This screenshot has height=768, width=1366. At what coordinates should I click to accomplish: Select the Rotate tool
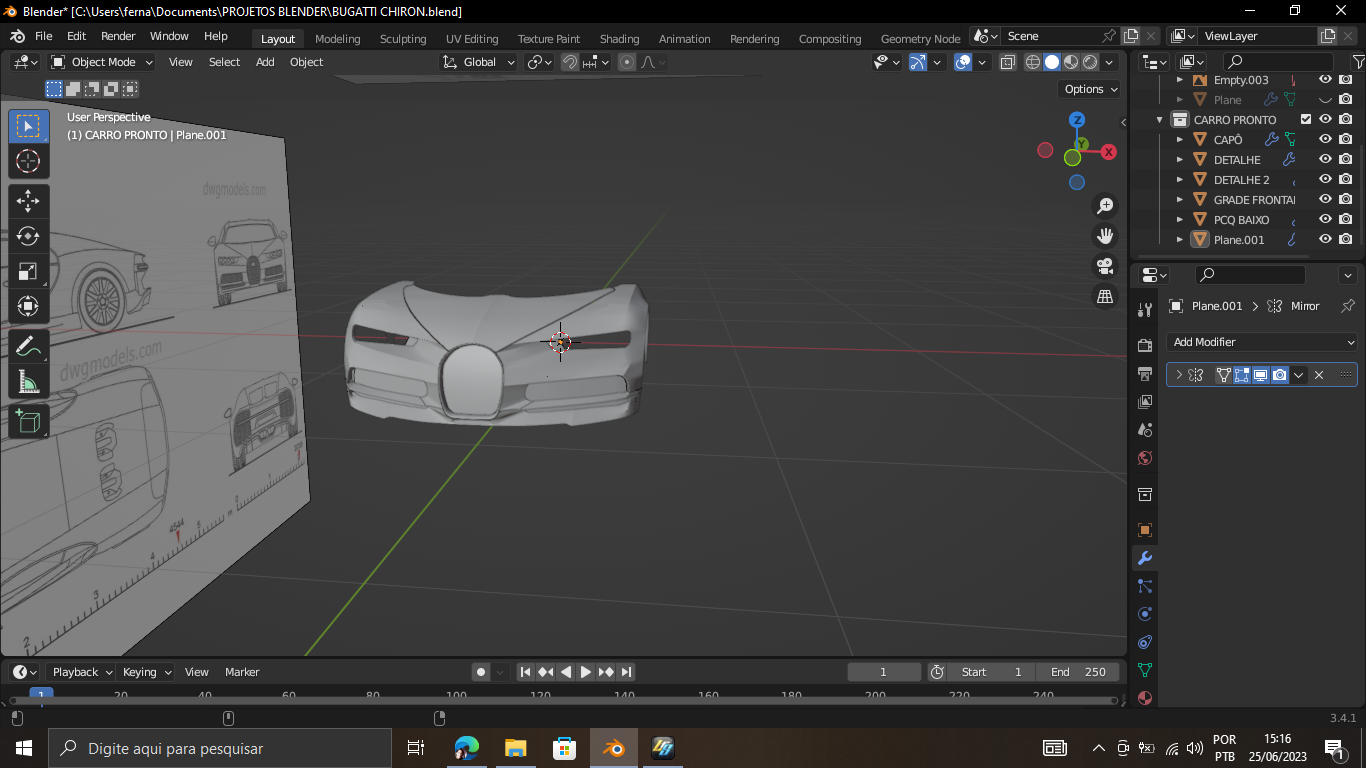pyautogui.click(x=28, y=236)
